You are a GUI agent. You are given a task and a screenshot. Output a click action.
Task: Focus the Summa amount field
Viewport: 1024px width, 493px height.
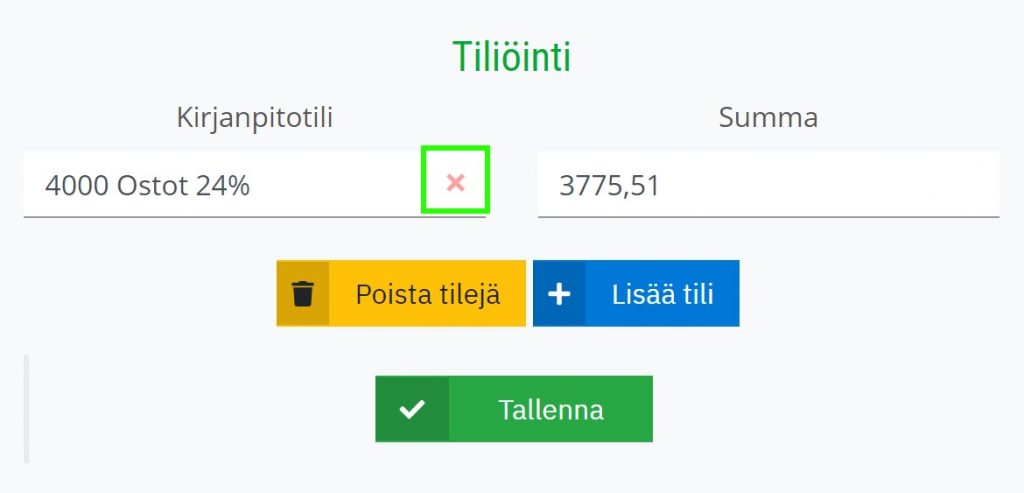point(769,184)
